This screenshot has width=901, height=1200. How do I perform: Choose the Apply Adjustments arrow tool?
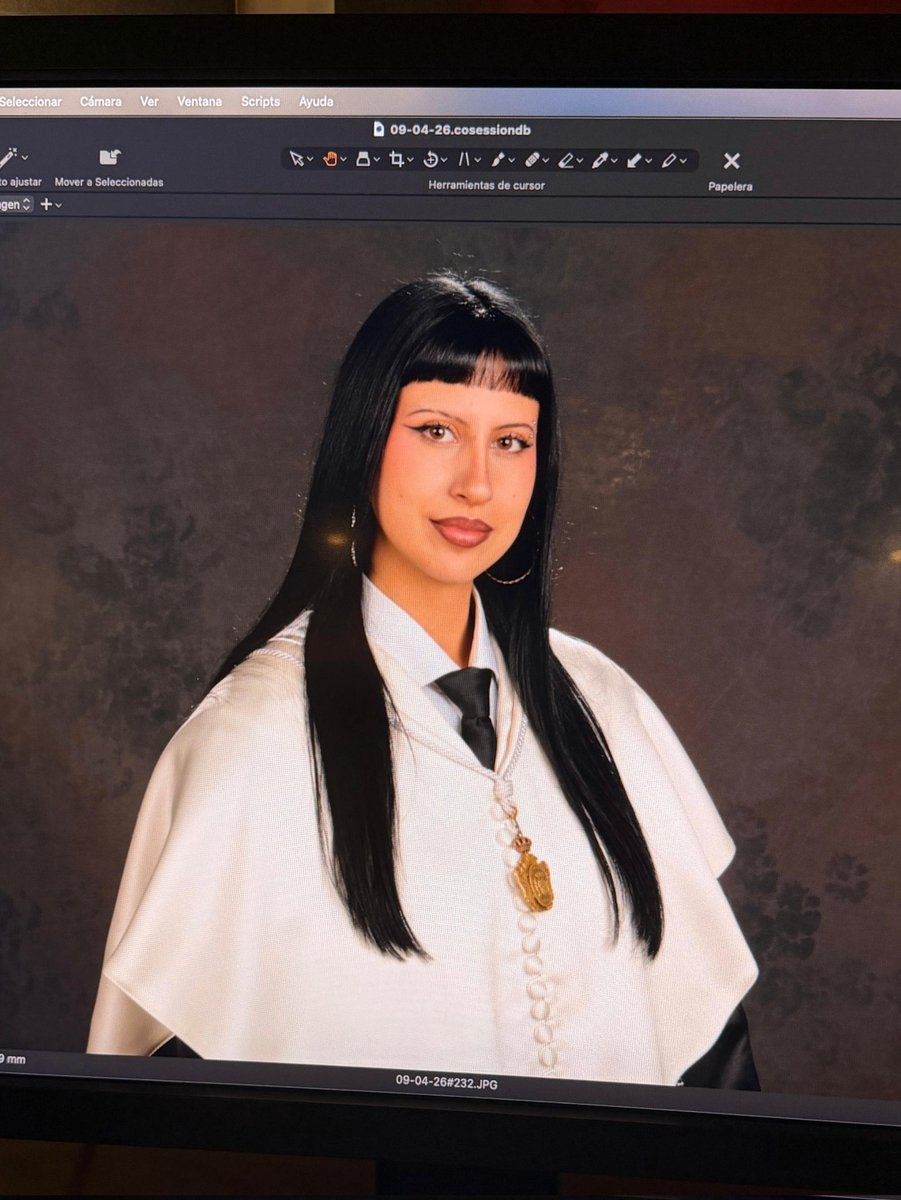pyautogui.click(x=634, y=159)
